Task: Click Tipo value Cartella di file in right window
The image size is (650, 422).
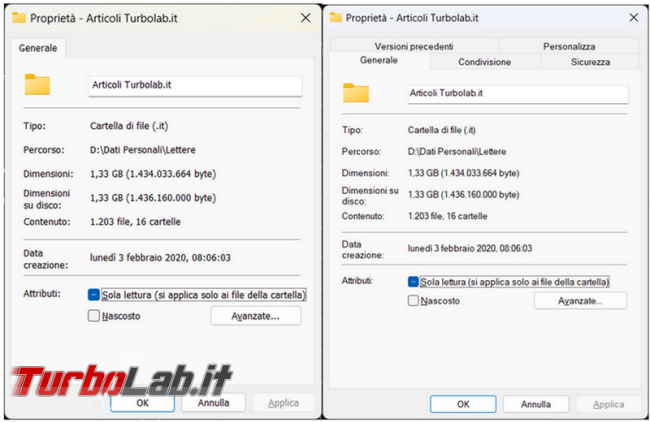Action: [x=441, y=130]
